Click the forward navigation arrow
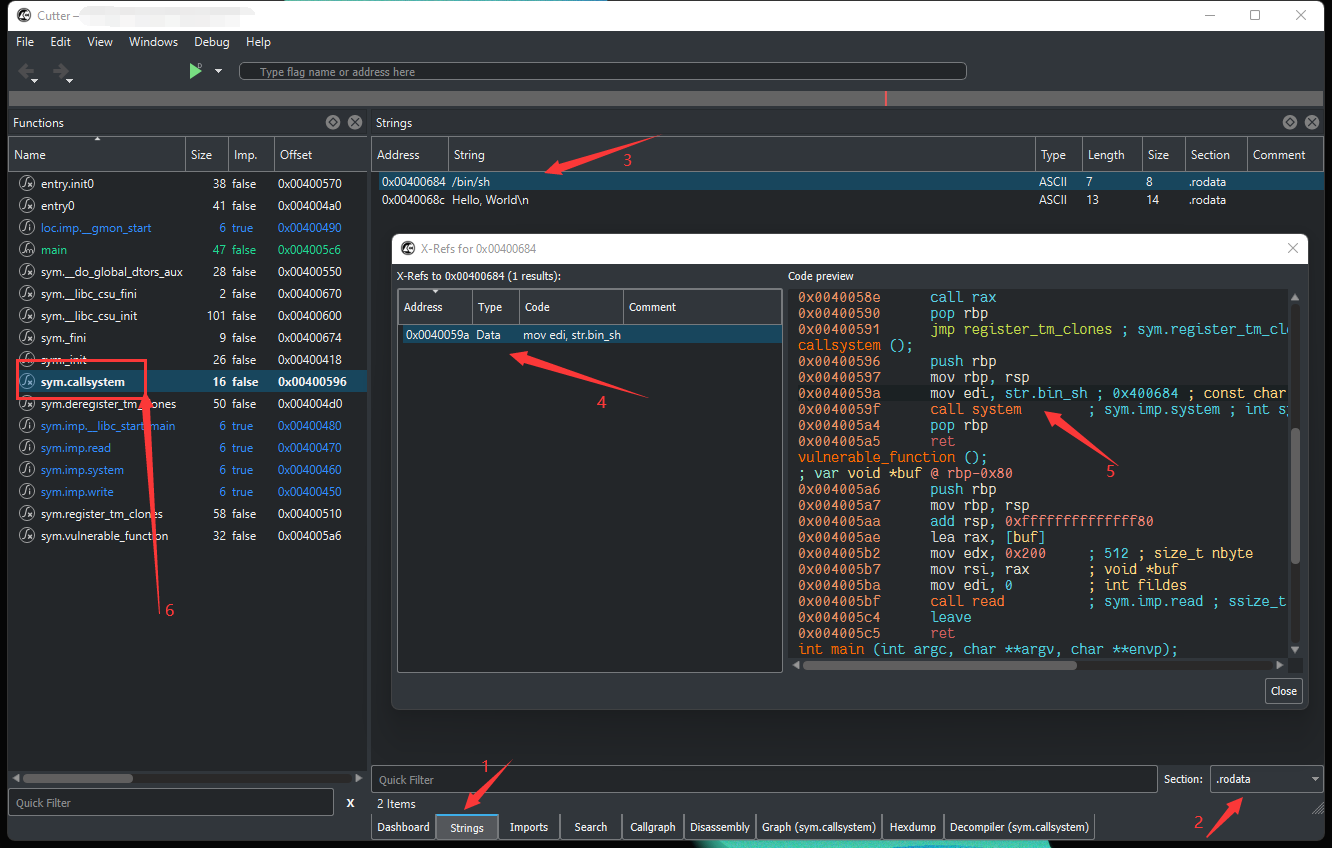The image size is (1332, 848). coord(61,72)
